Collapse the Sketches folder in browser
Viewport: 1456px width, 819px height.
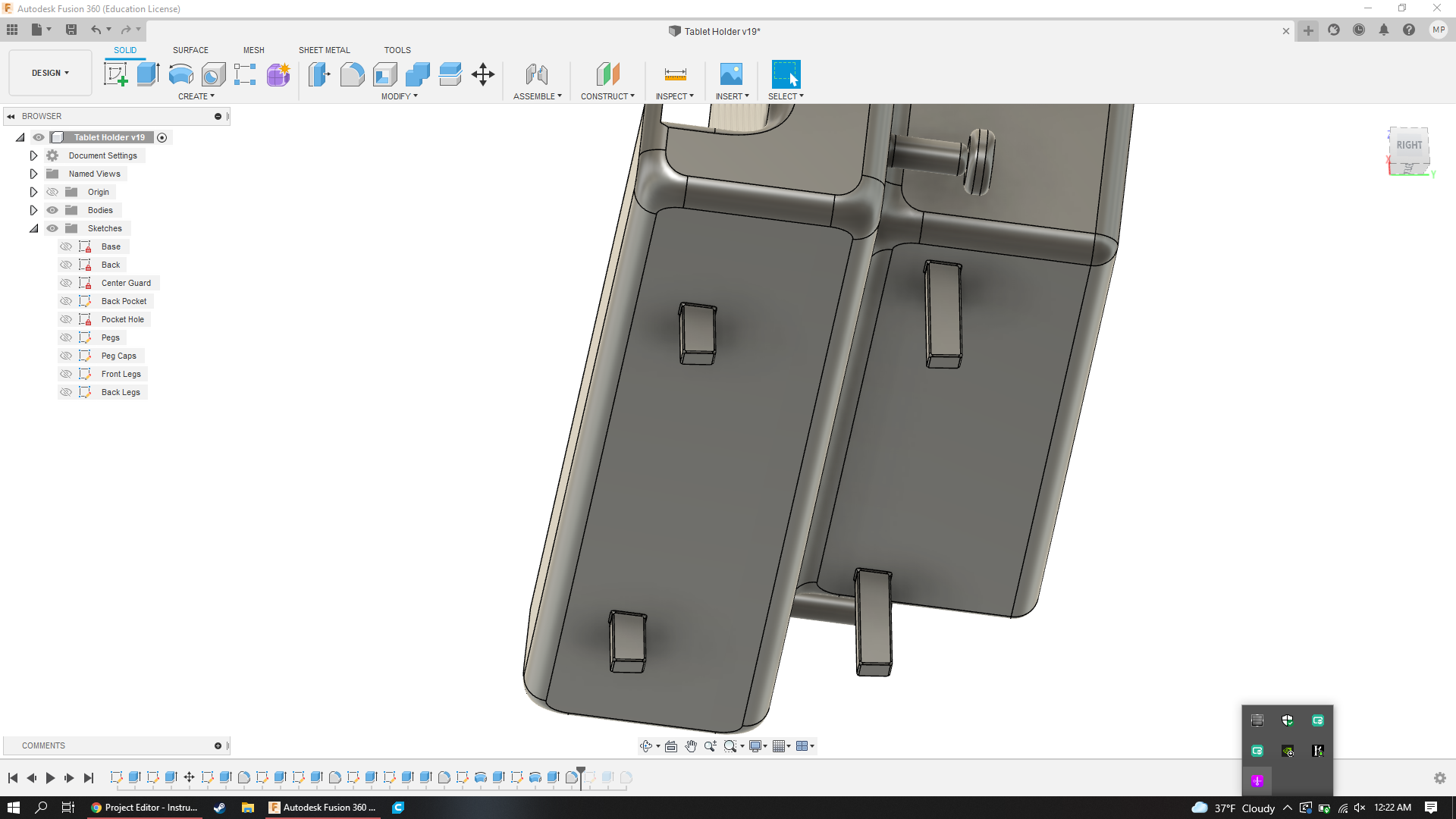pos(34,228)
